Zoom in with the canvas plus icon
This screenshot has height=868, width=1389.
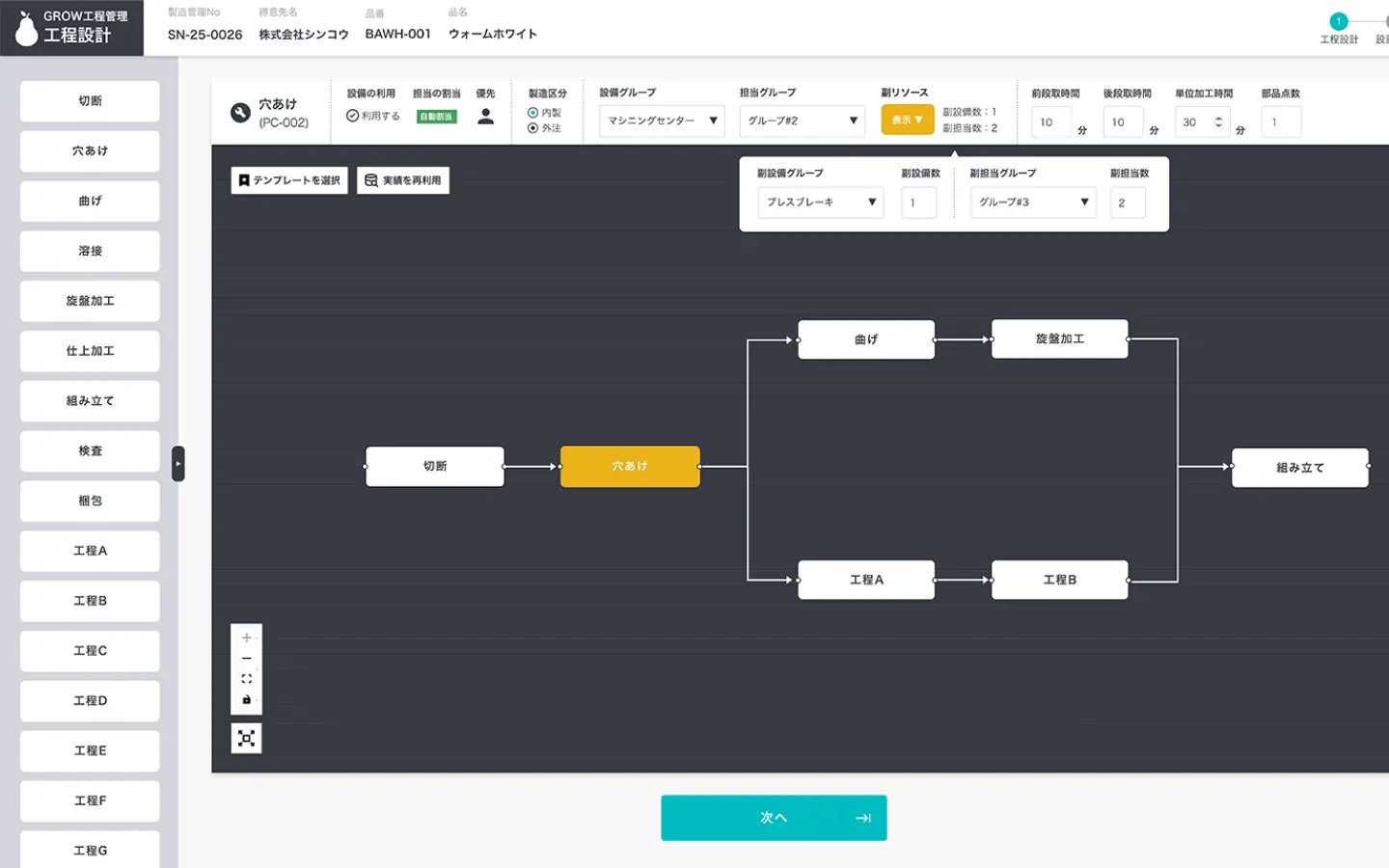click(x=246, y=637)
